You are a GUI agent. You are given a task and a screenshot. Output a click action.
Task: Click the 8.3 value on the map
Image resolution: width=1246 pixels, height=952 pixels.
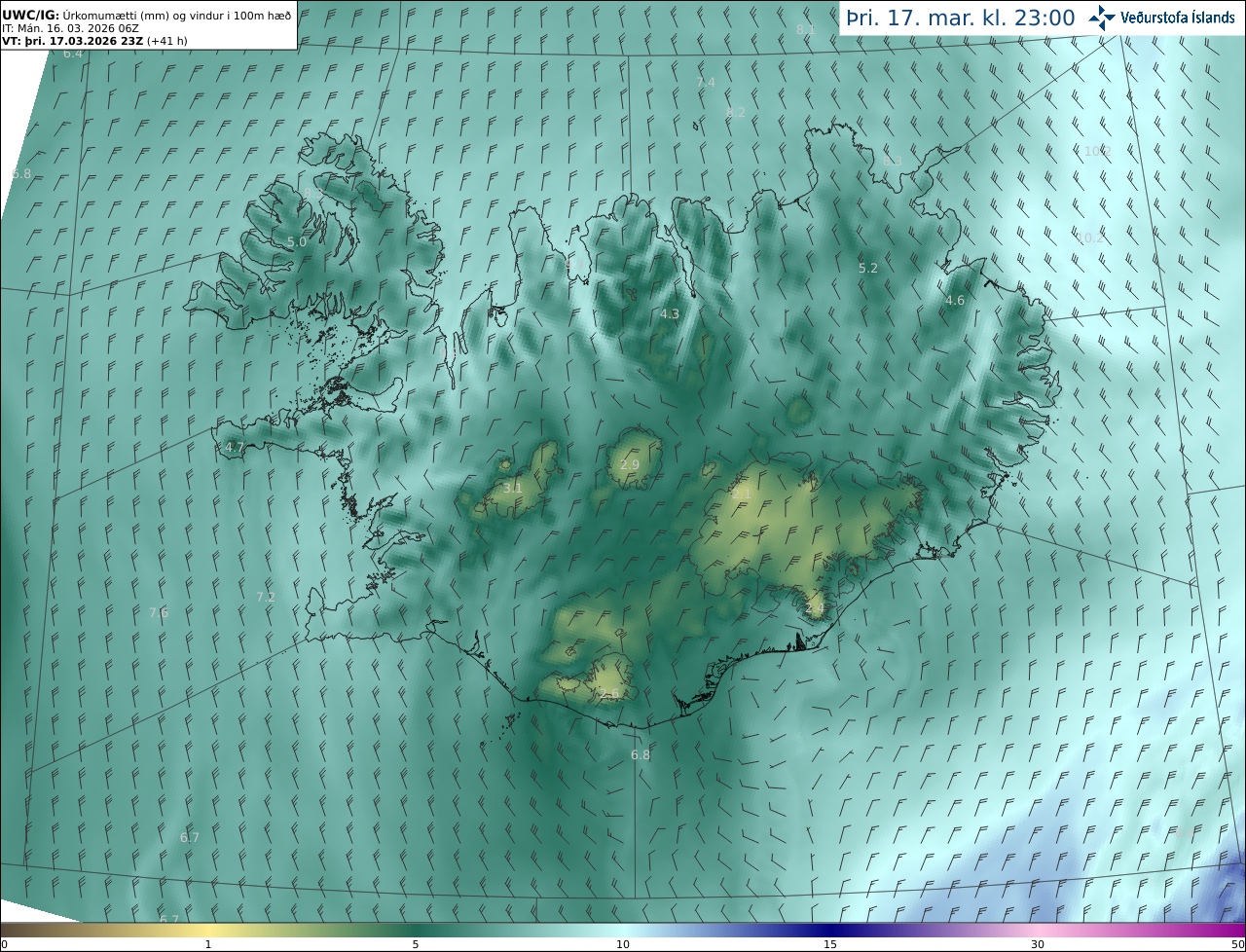point(893,161)
